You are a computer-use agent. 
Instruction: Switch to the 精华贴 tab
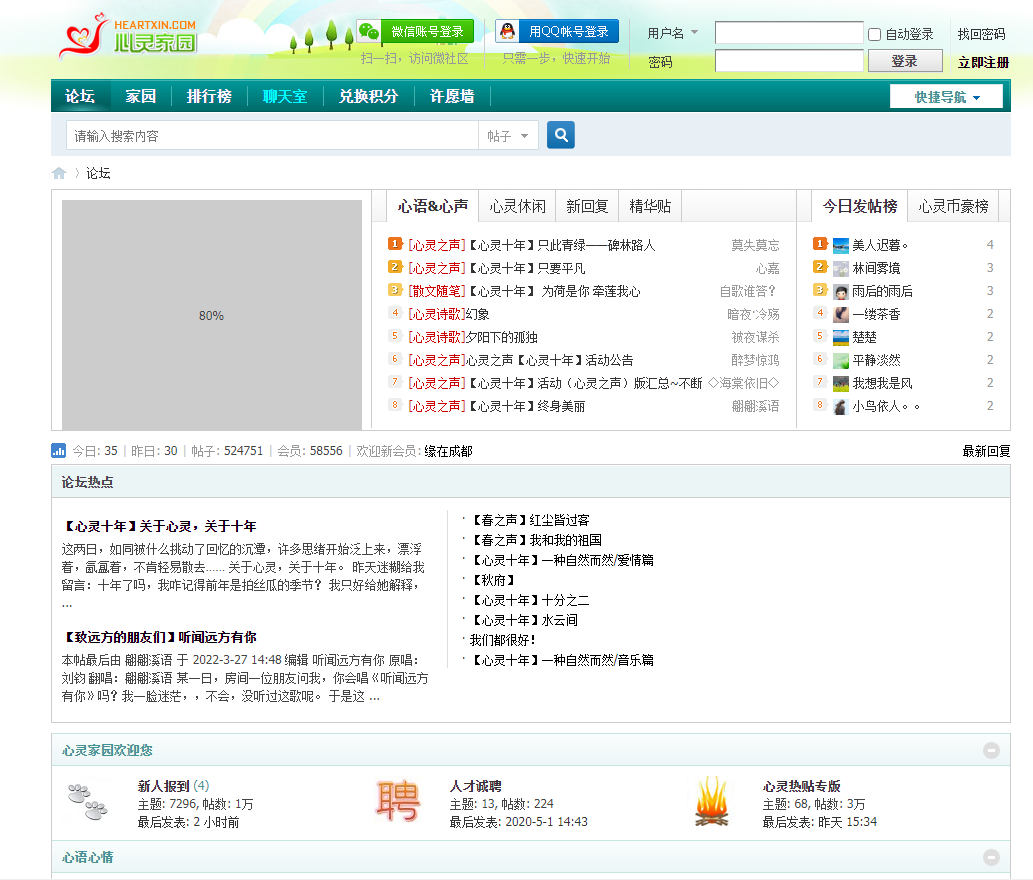point(650,206)
